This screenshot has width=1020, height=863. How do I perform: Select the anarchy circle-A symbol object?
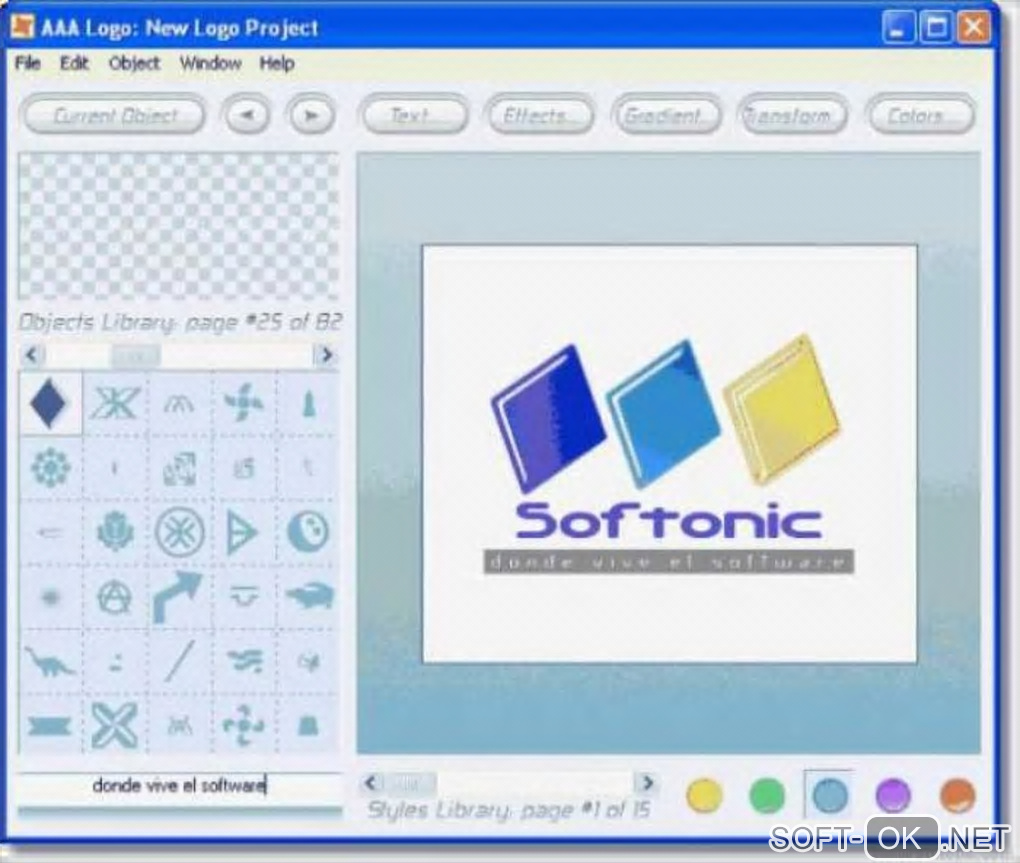[x=115, y=596]
